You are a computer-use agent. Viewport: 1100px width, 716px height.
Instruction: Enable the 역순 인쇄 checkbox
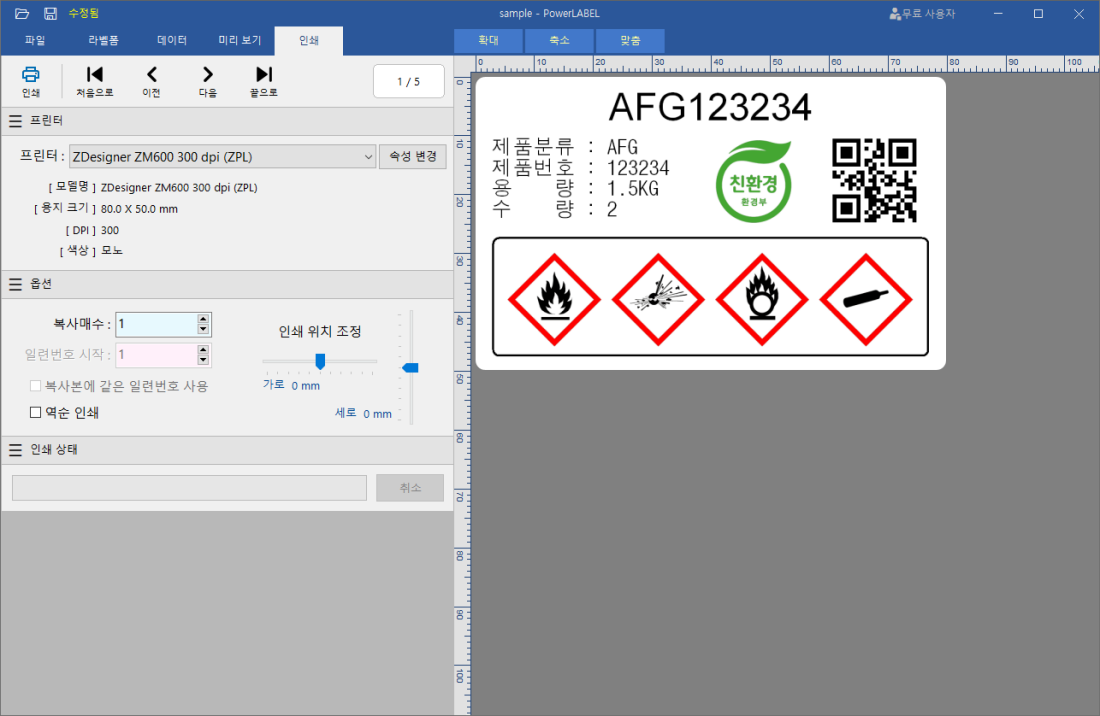coord(36,412)
